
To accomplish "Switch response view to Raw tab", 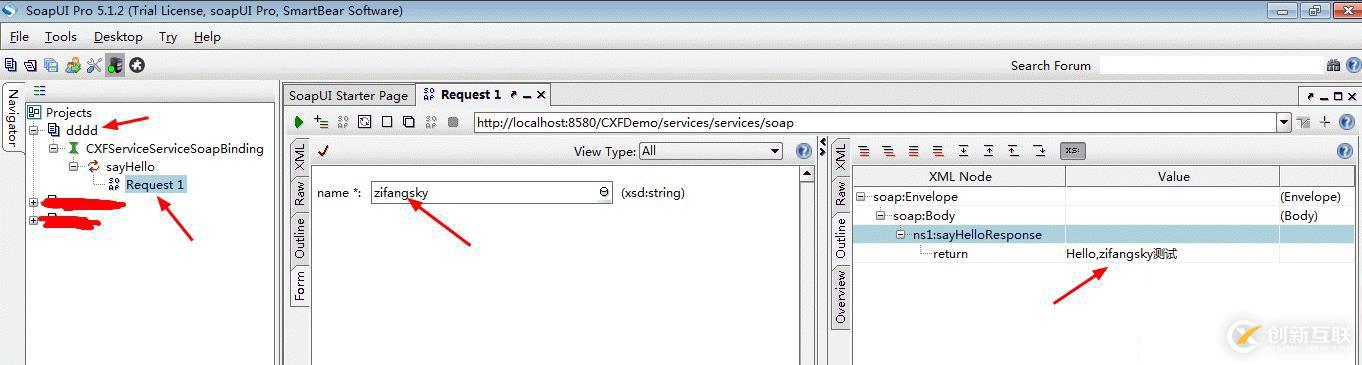I will pyautogui.click(x=840, y=194).
